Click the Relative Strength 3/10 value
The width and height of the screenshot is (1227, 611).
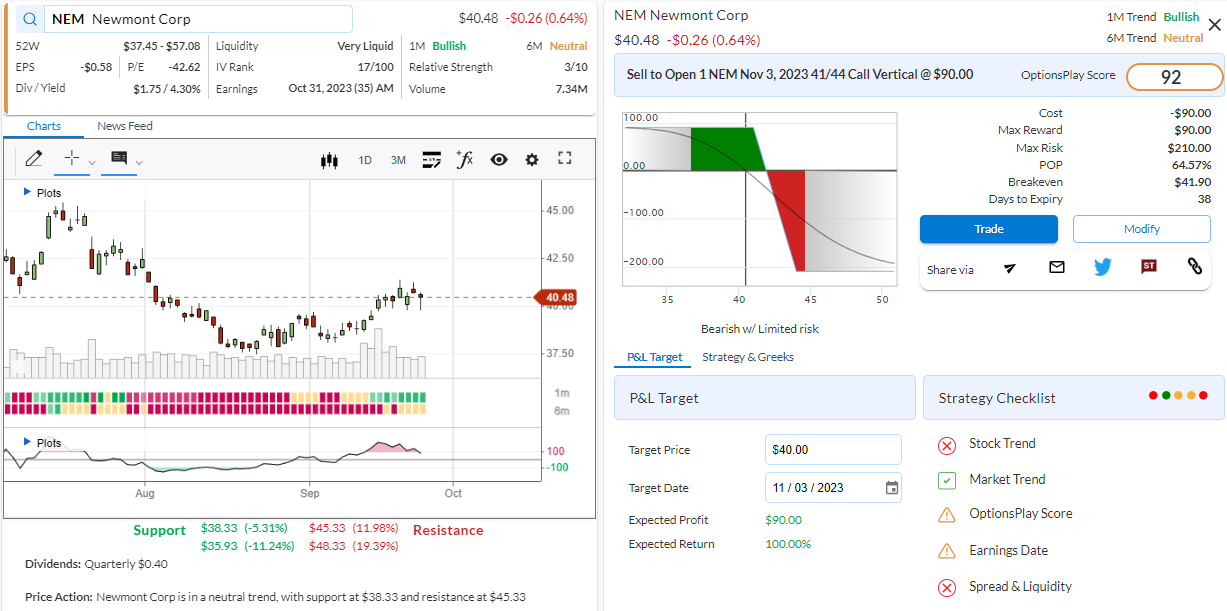point(575,67)
